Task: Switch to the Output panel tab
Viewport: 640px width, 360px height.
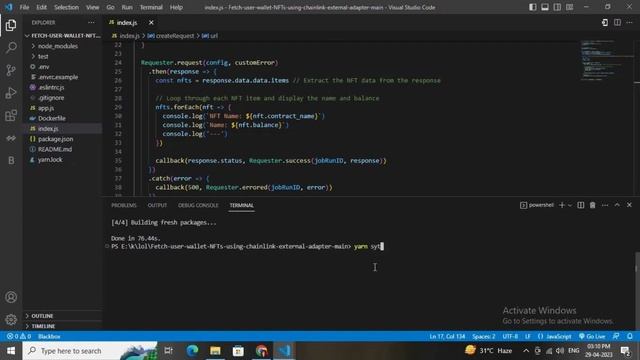Action: click(x=157, y=205)
